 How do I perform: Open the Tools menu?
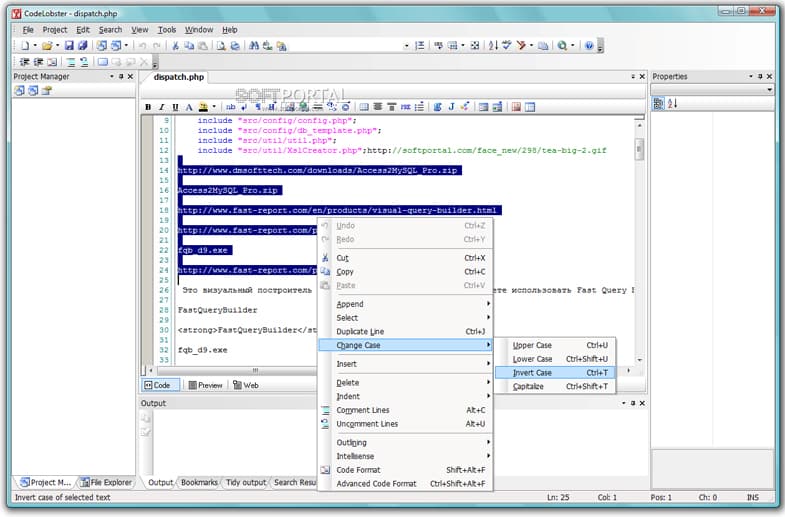click(x=167, y=30)
